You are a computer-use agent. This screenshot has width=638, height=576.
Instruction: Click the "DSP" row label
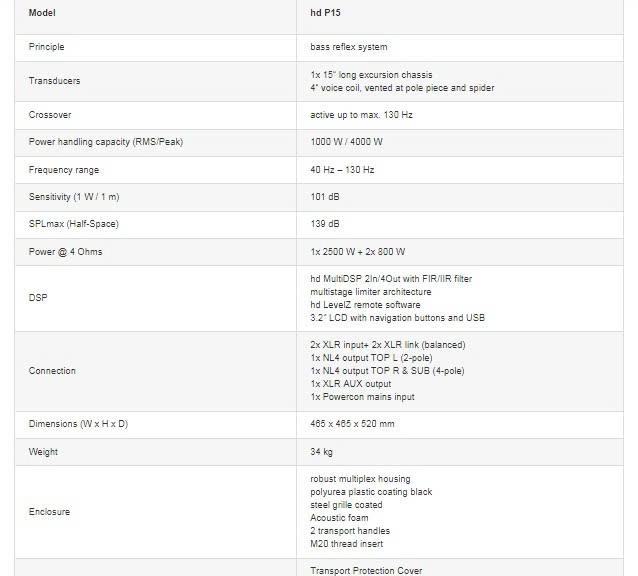(37, 298)
